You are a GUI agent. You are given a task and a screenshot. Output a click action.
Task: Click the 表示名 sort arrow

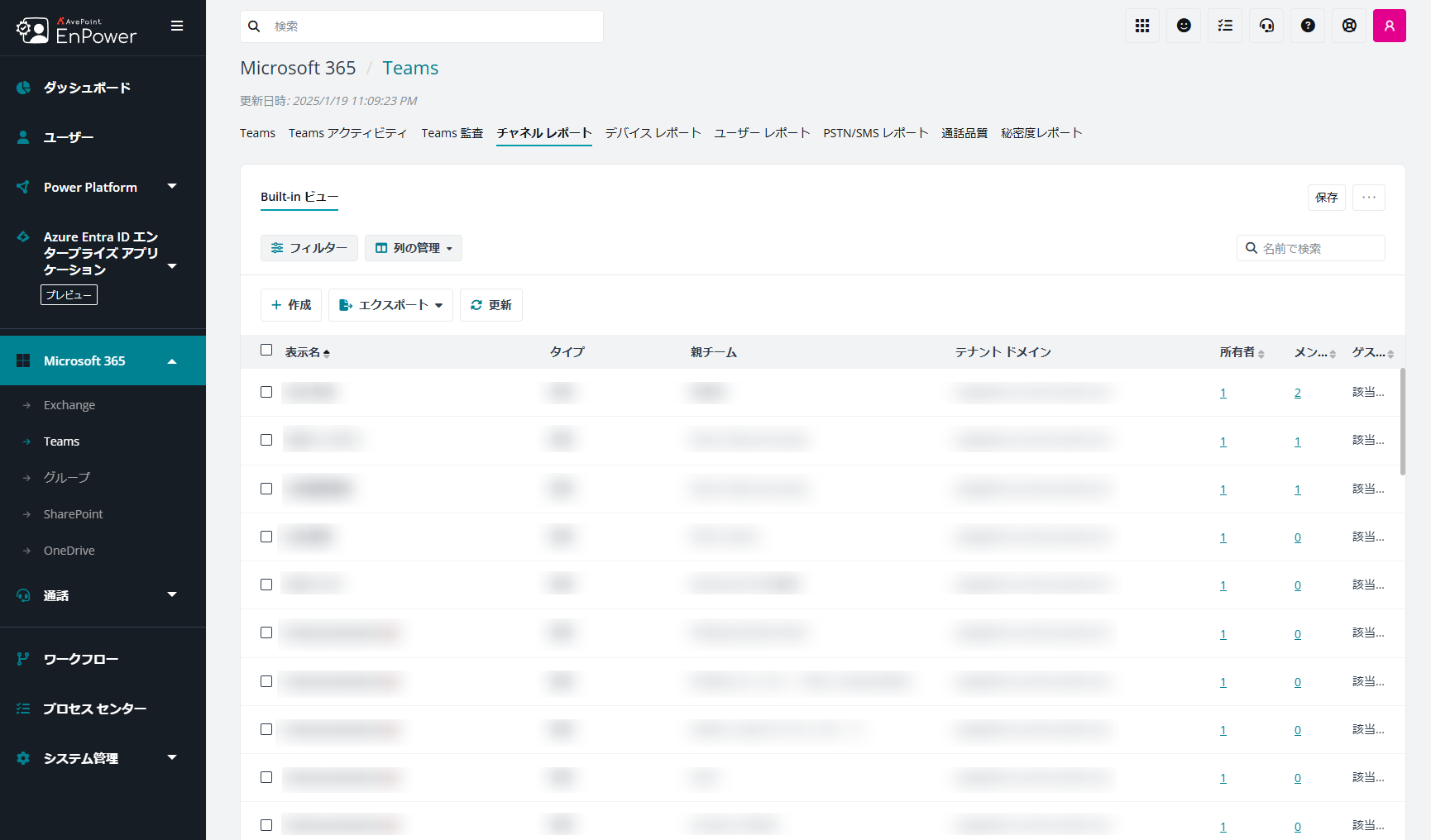[x=327, y=353]
